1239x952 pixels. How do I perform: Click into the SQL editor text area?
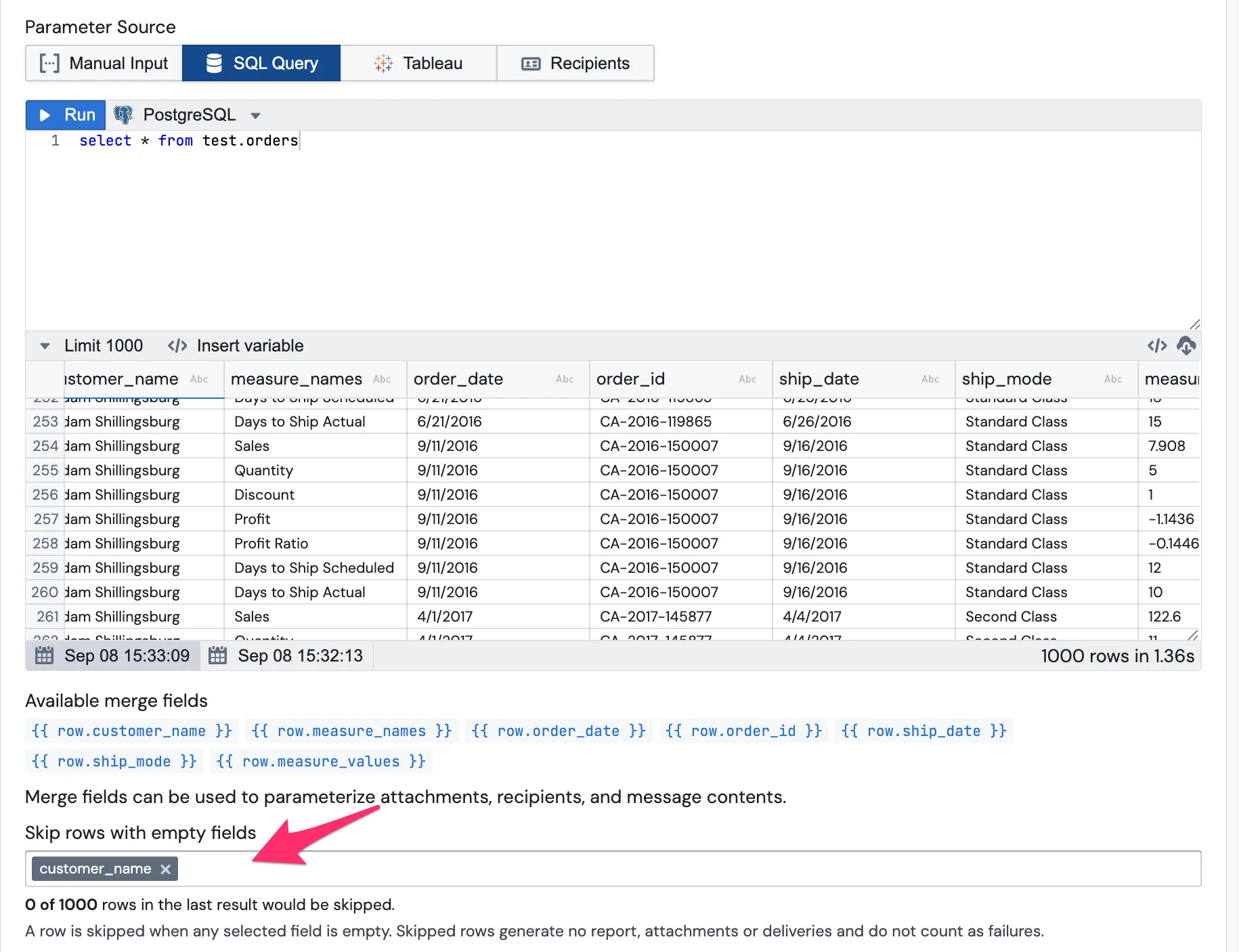pos(613,230)
